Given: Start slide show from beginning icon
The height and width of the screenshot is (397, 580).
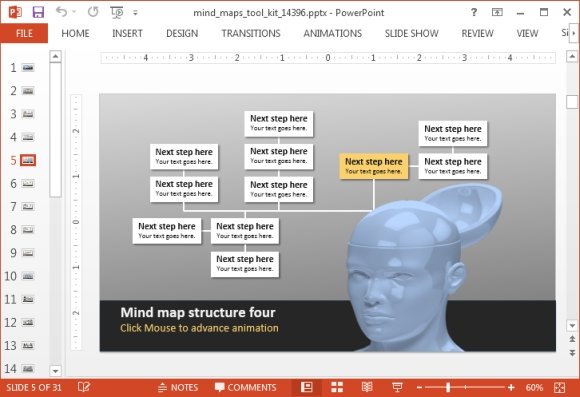Looking at the screenshot, I should pos(117,12).
